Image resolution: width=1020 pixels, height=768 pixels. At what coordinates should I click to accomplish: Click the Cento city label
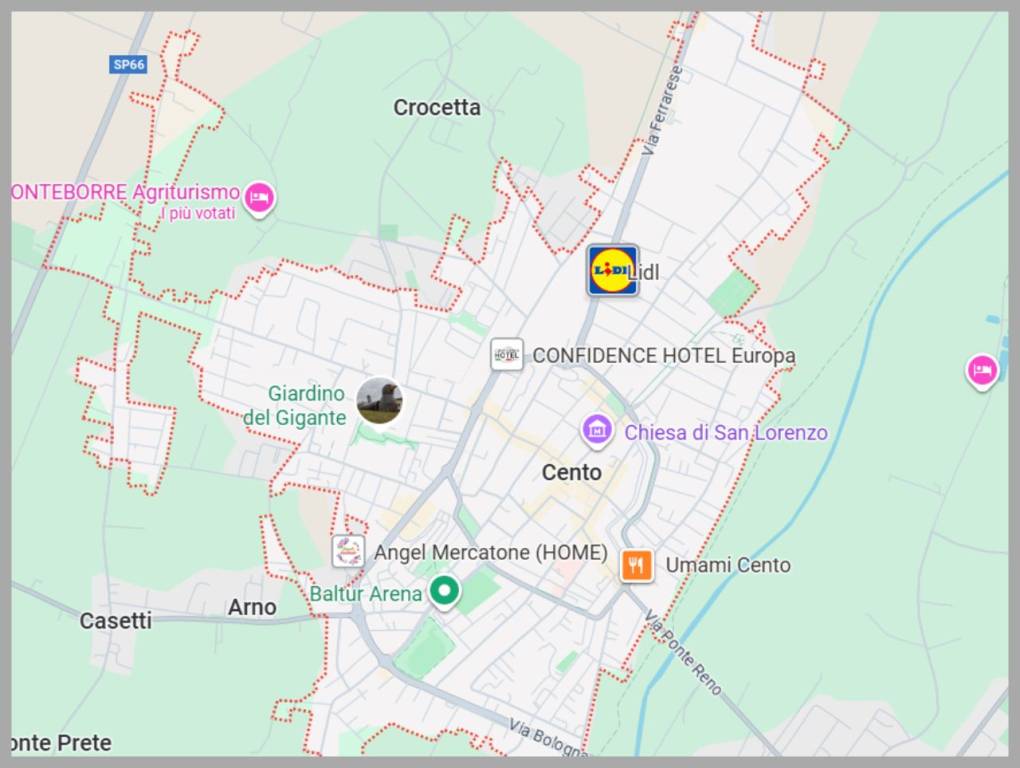[x=571, y=473]
